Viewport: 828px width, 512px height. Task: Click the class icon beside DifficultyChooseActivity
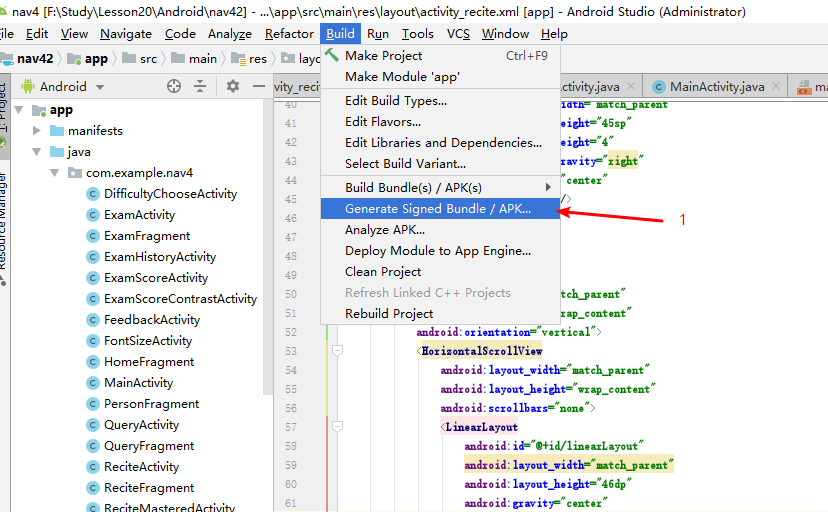pyautogui.click(x=93, y=194)
